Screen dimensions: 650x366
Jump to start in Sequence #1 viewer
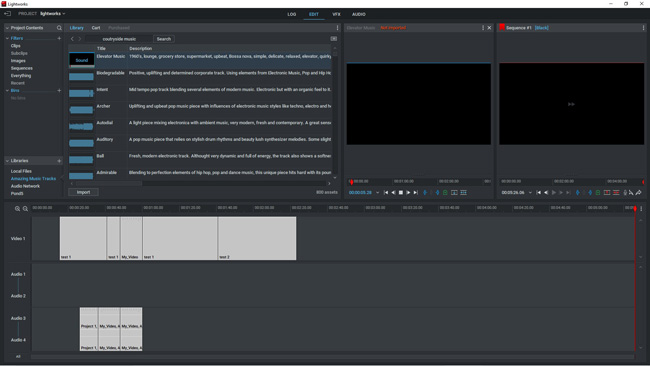(x=538, y=192)
